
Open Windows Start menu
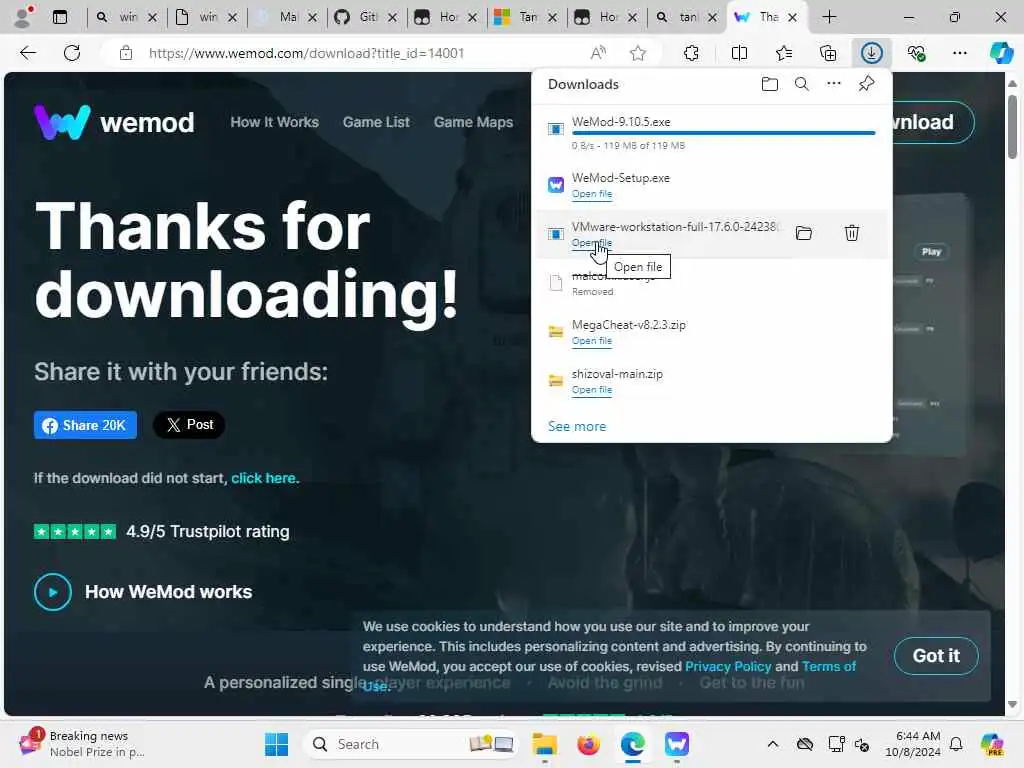click(x=276, y=744)
